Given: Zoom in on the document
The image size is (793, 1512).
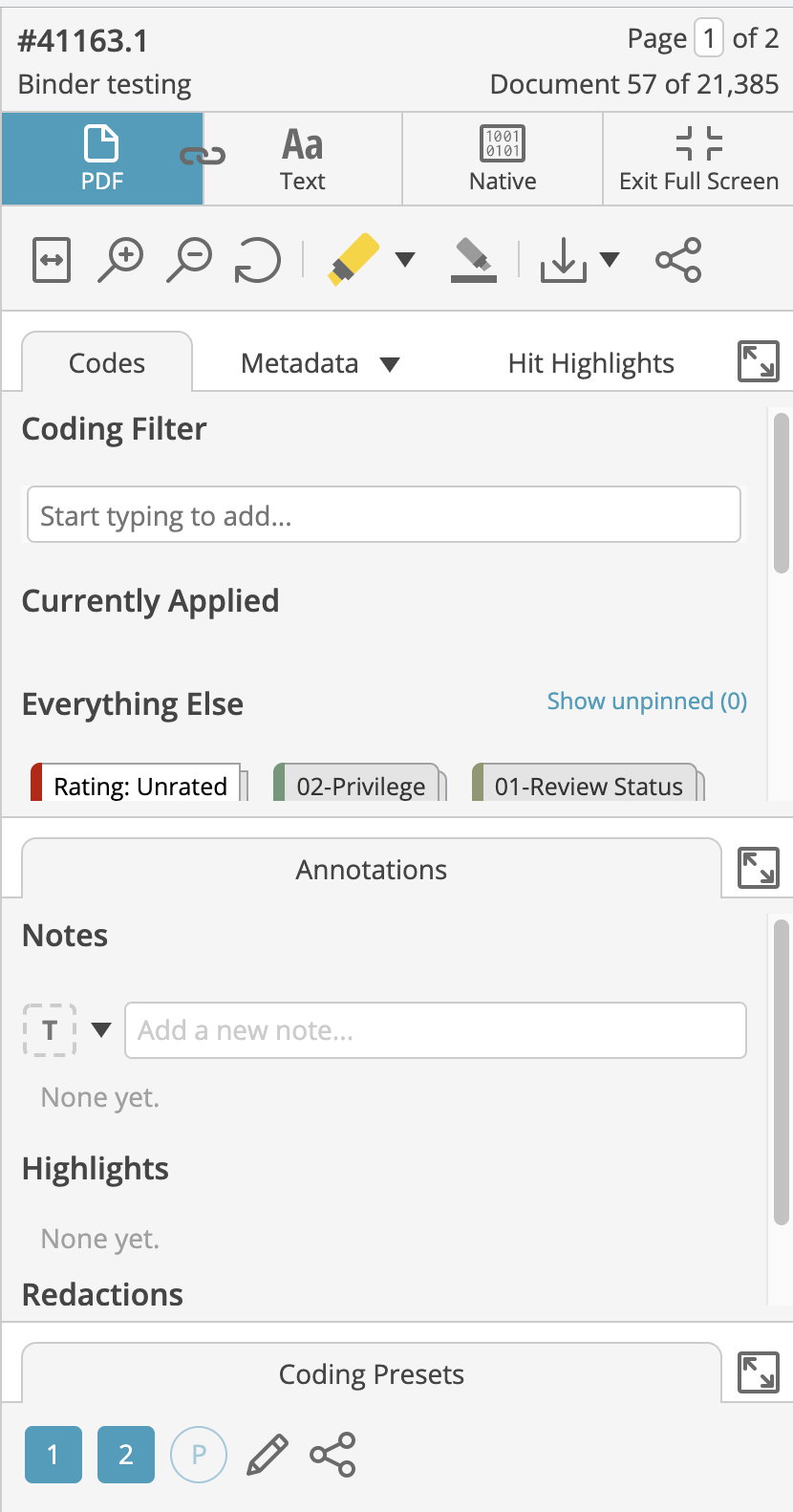Looking at the screenshot, I should (121, 260).
